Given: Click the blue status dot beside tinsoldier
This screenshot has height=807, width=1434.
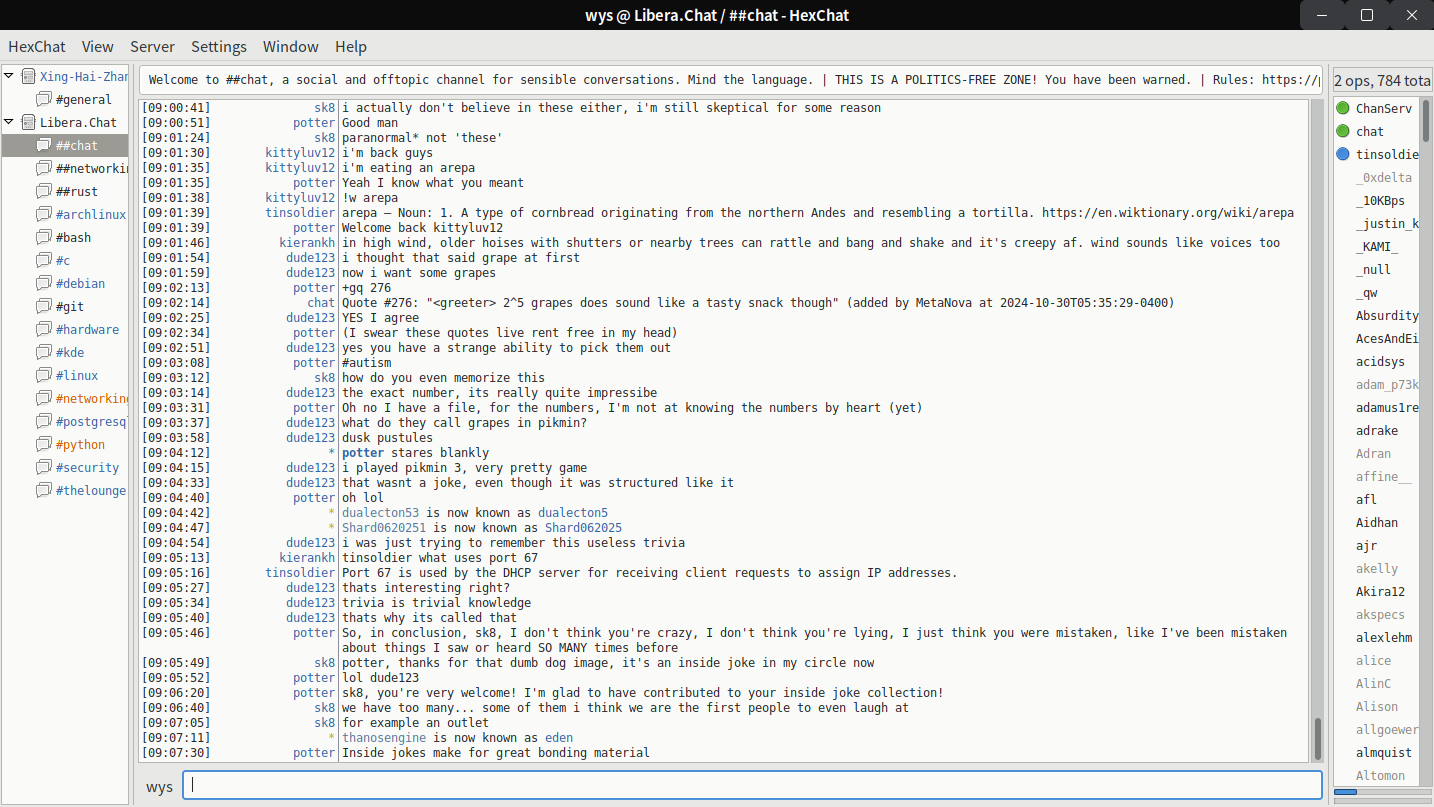Looking at the screenshot, I should [x=1343, y=154].
